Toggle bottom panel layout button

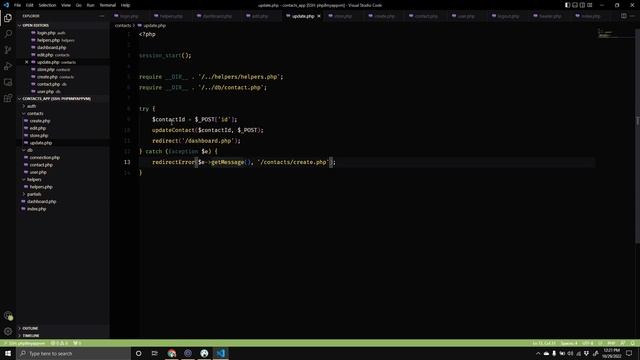click(x=575, y=5)
